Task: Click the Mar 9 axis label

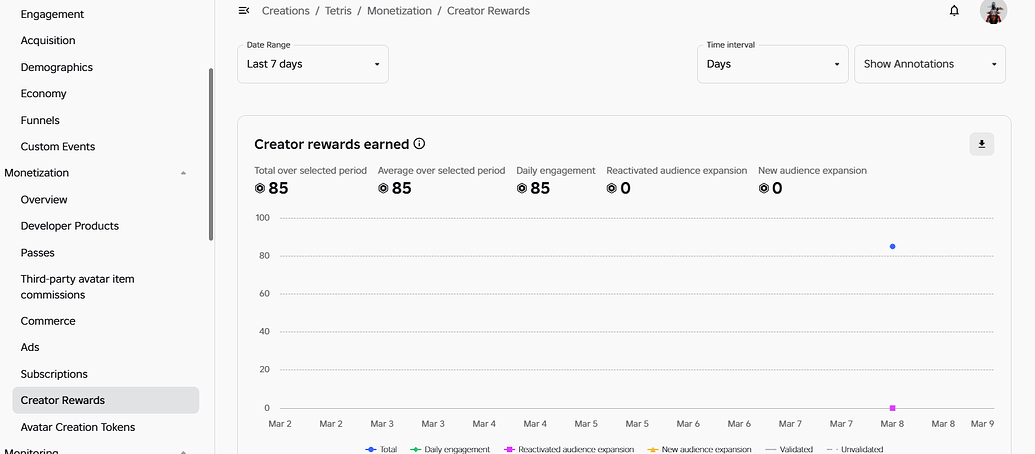Action: click(x=982, y=424)
